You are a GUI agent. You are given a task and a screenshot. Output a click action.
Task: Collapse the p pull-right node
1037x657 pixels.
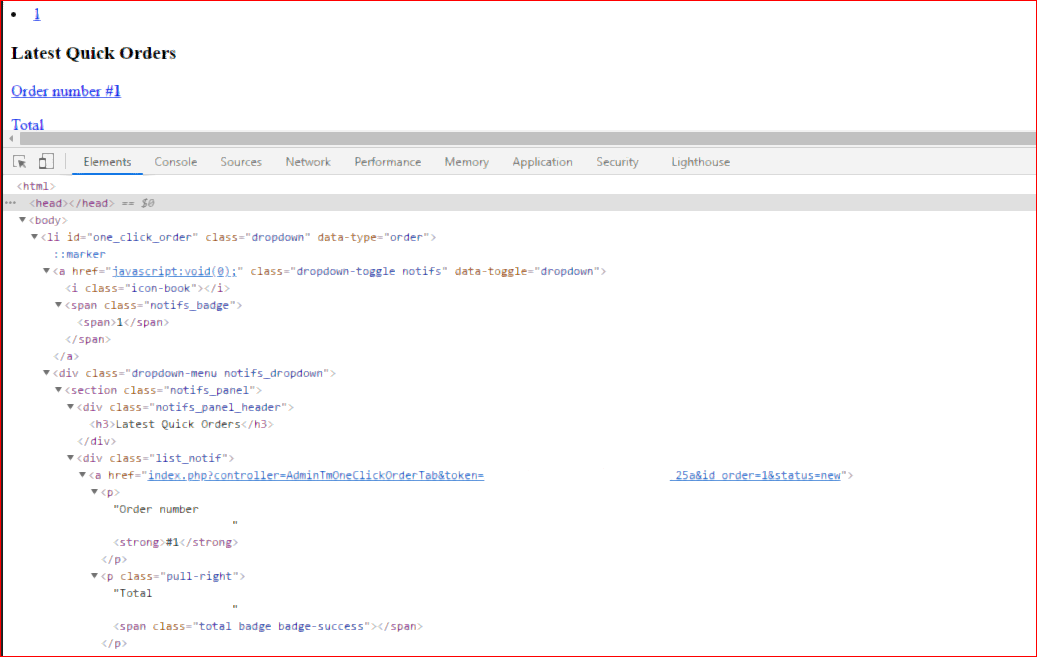(94, 576)
